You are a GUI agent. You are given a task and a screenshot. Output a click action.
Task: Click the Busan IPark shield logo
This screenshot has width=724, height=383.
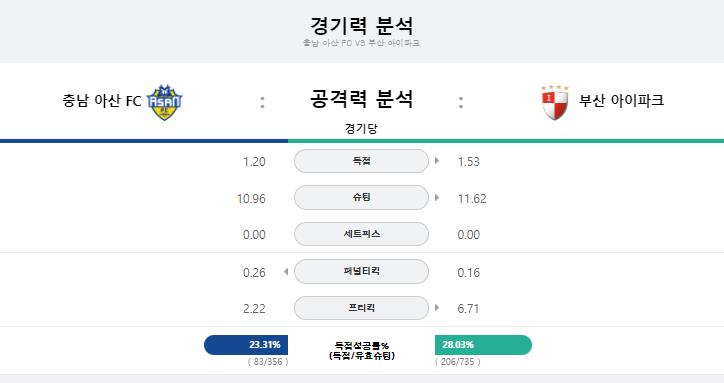click(555, 103)
